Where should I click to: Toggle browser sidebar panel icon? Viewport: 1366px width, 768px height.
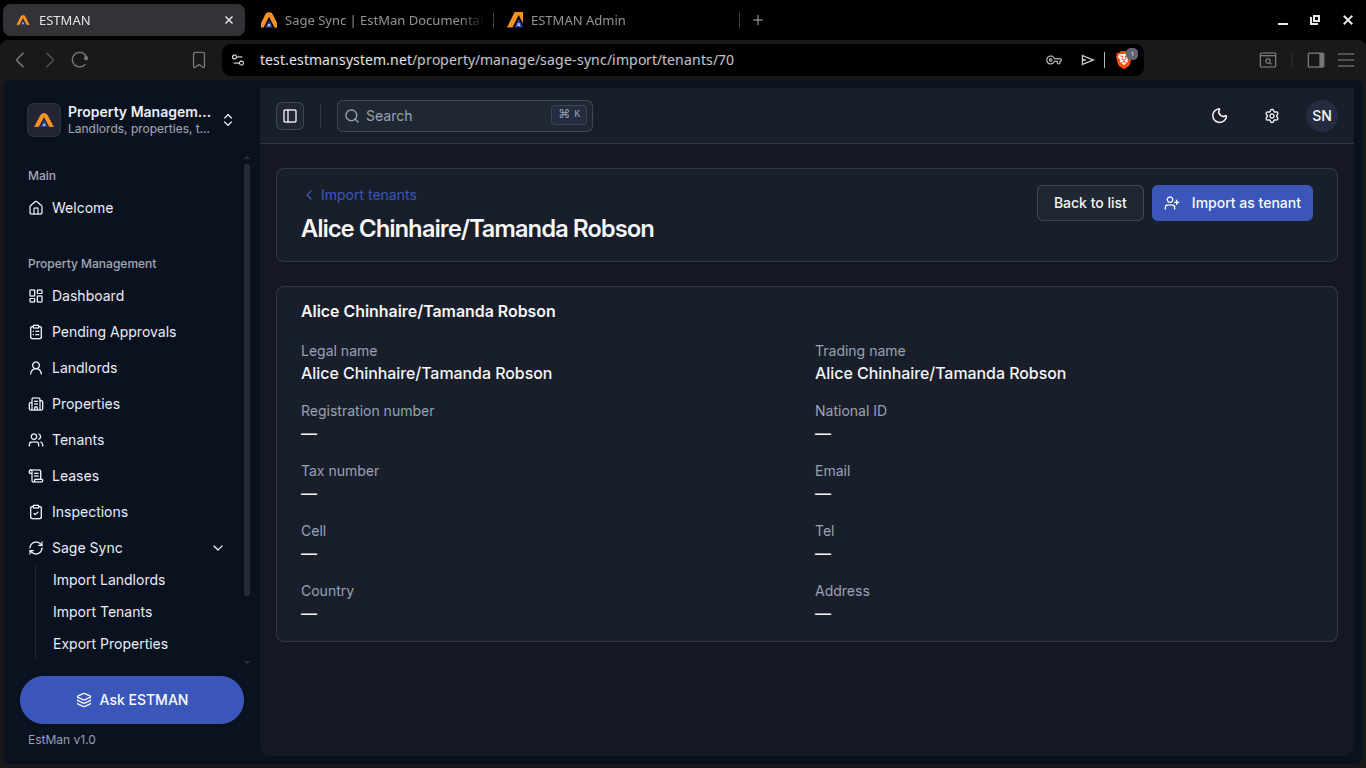(x=1316, y=60)
